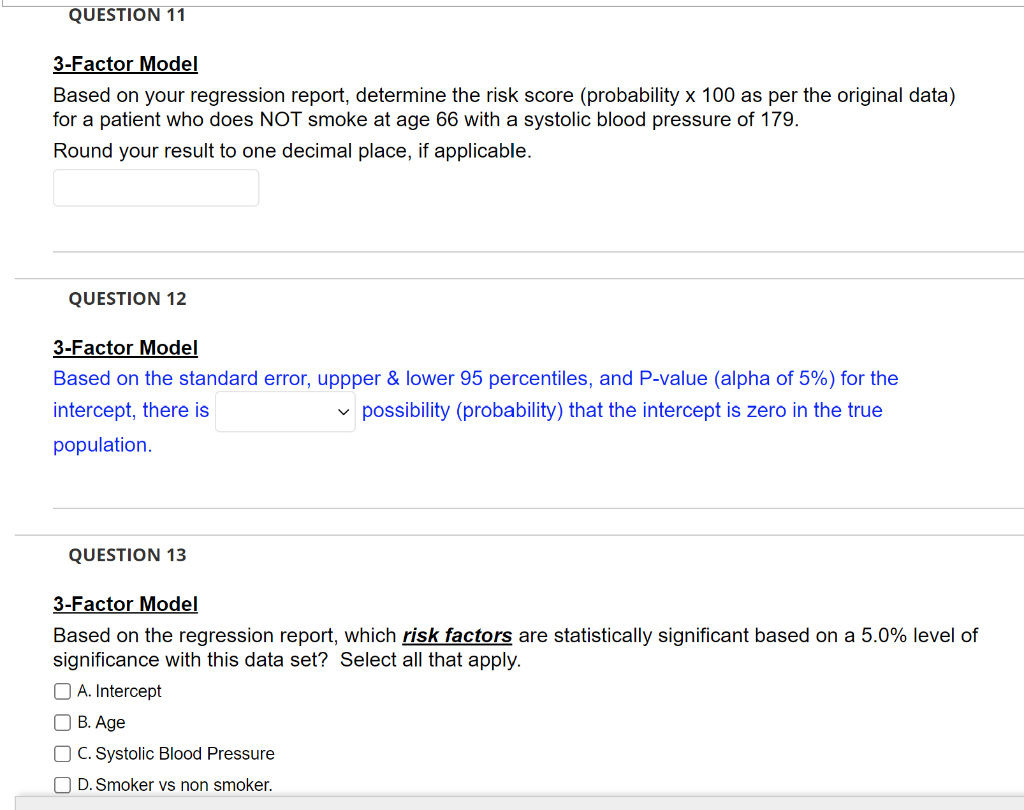Check option B. Age in Question 13
The width and height of the screenshot is (1024, 810).
coord(61,722)
